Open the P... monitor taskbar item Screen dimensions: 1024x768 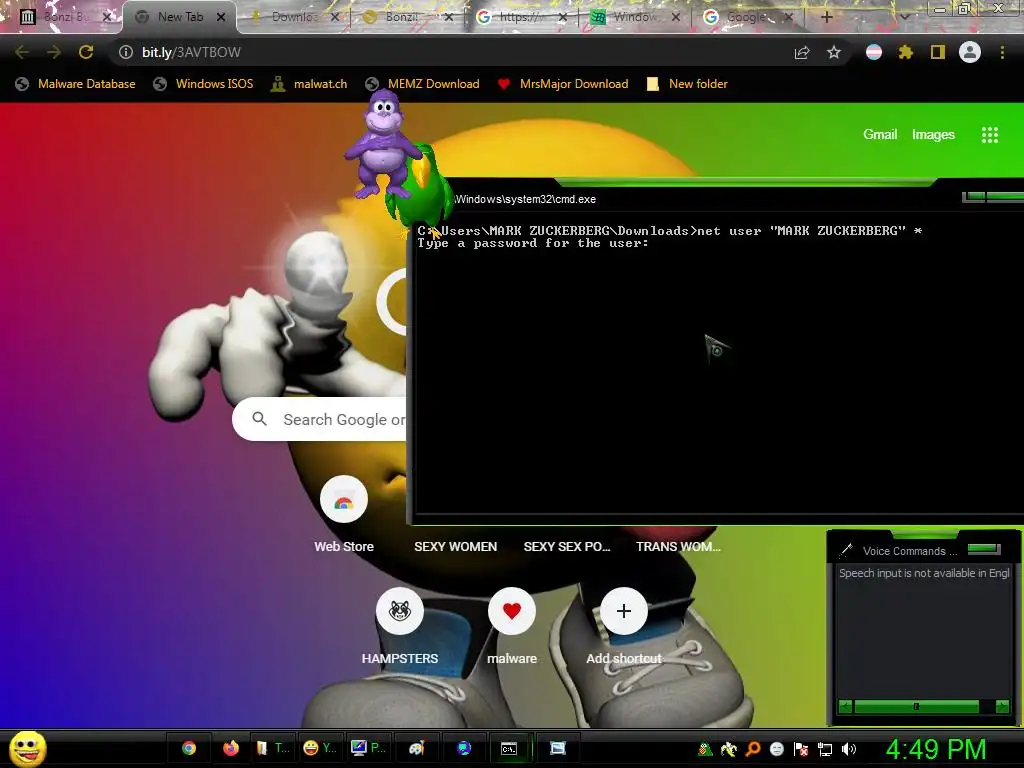tap(368, 748)
